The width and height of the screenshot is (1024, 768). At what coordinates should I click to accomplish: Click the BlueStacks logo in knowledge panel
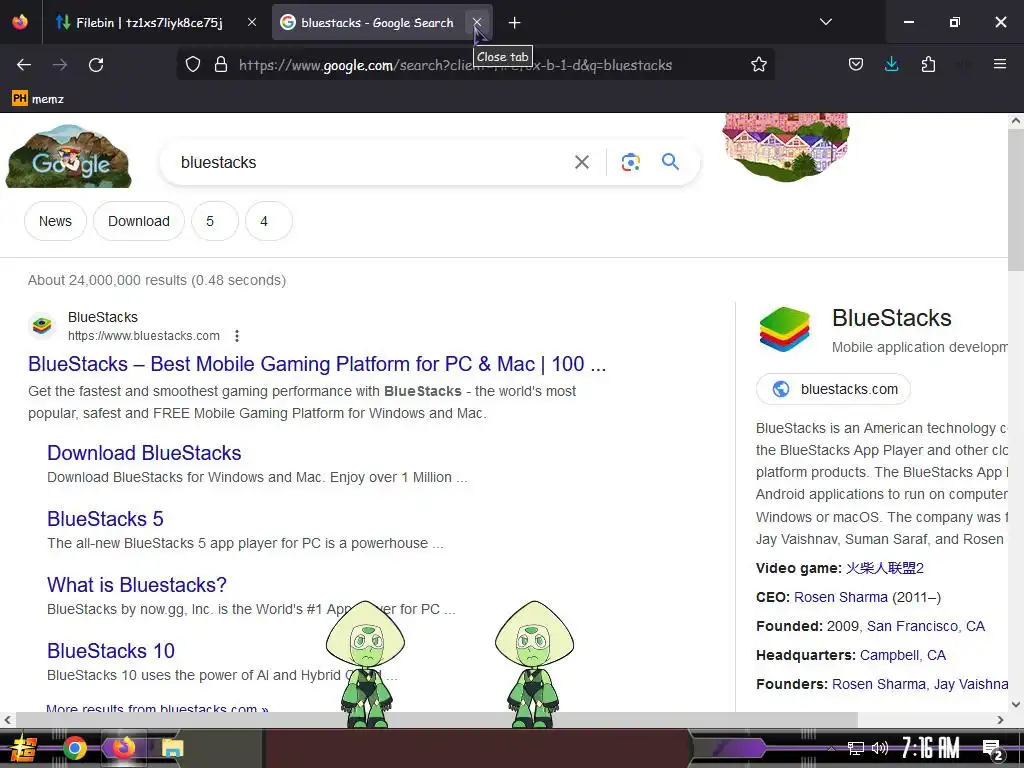coord(784,329)
